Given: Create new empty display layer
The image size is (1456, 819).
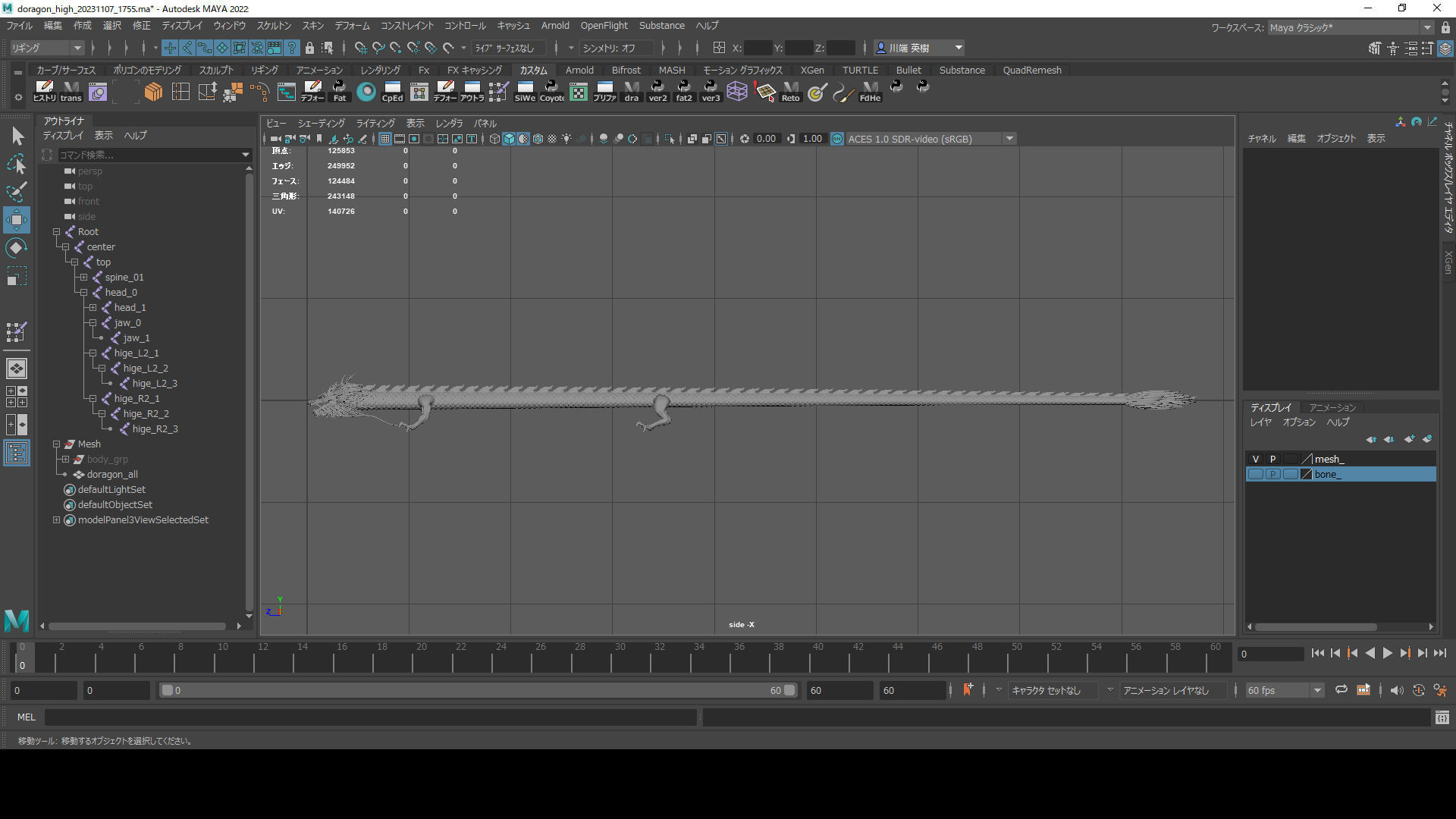Looking at the screenshot, I should tap(1409, 439).
